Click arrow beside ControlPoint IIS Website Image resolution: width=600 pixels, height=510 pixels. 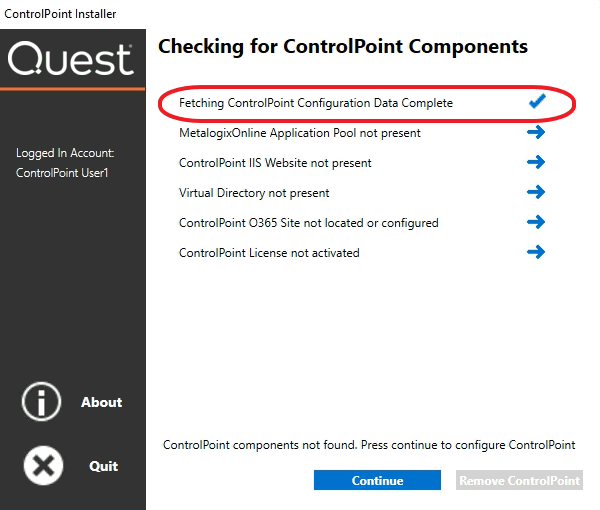point(535,162)
